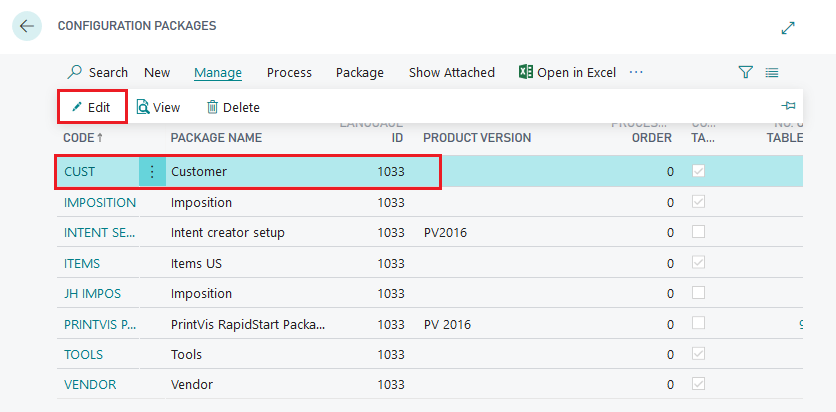This screenshot has height=412, width=836.
Task: Open the IMPOSITION package link
Action: pos(100,203)
